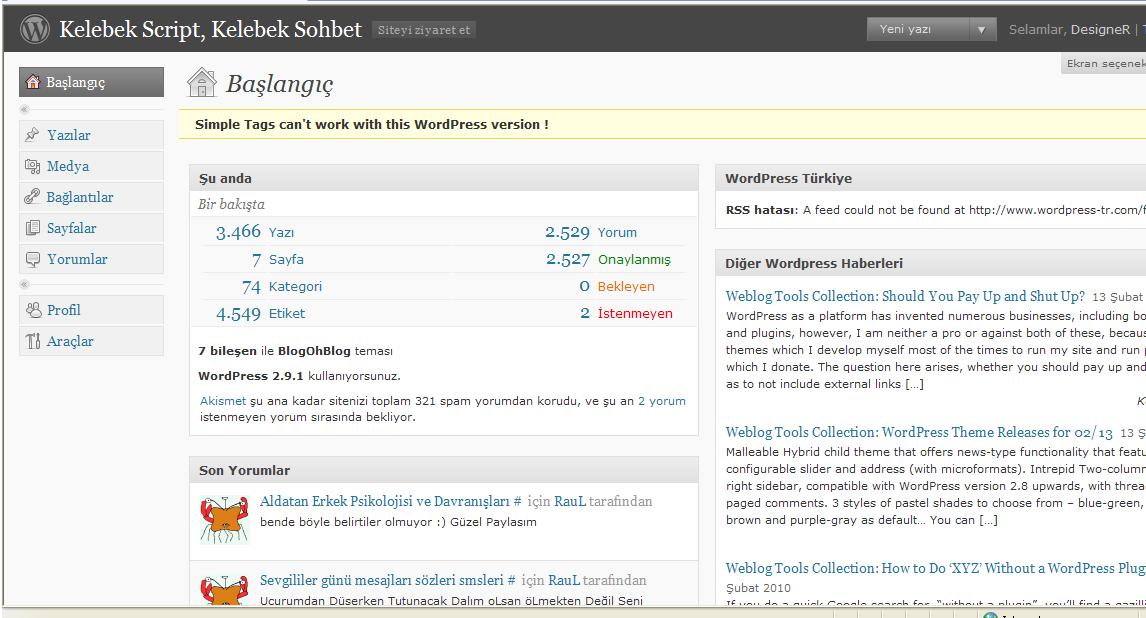Open the Bağlantılar menu

point(91,197)
